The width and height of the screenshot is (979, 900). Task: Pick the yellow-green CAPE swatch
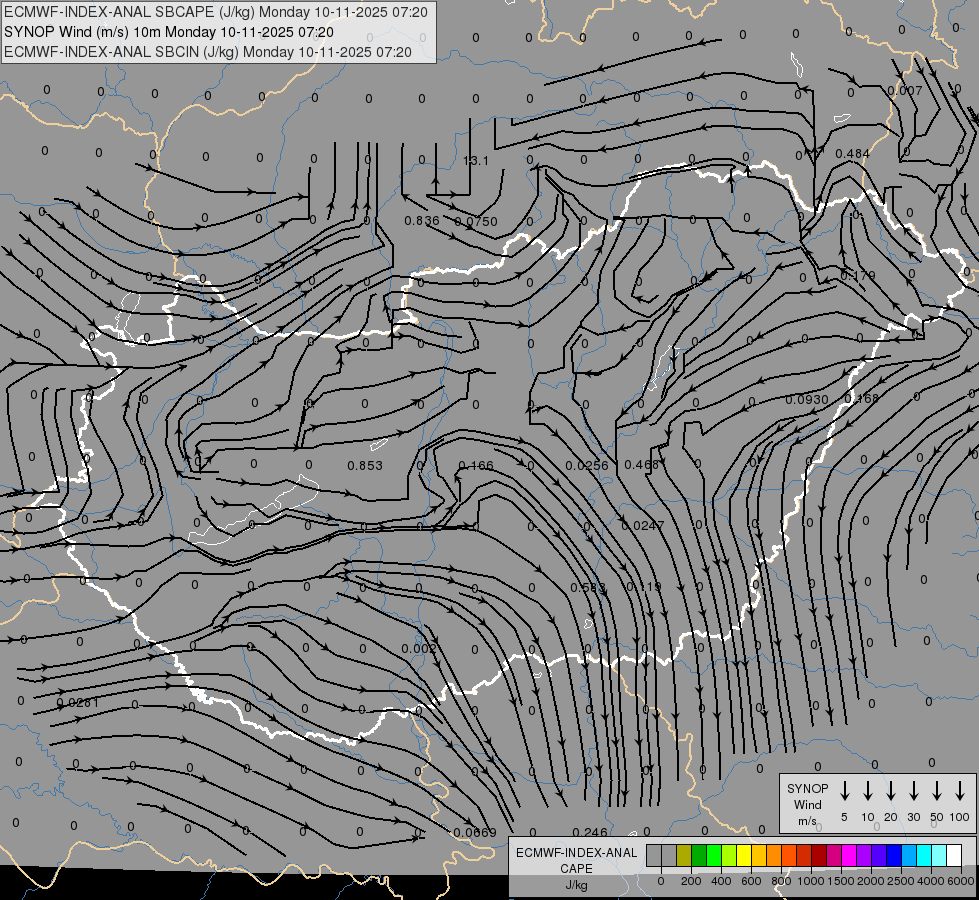click(x=729, y=855)
